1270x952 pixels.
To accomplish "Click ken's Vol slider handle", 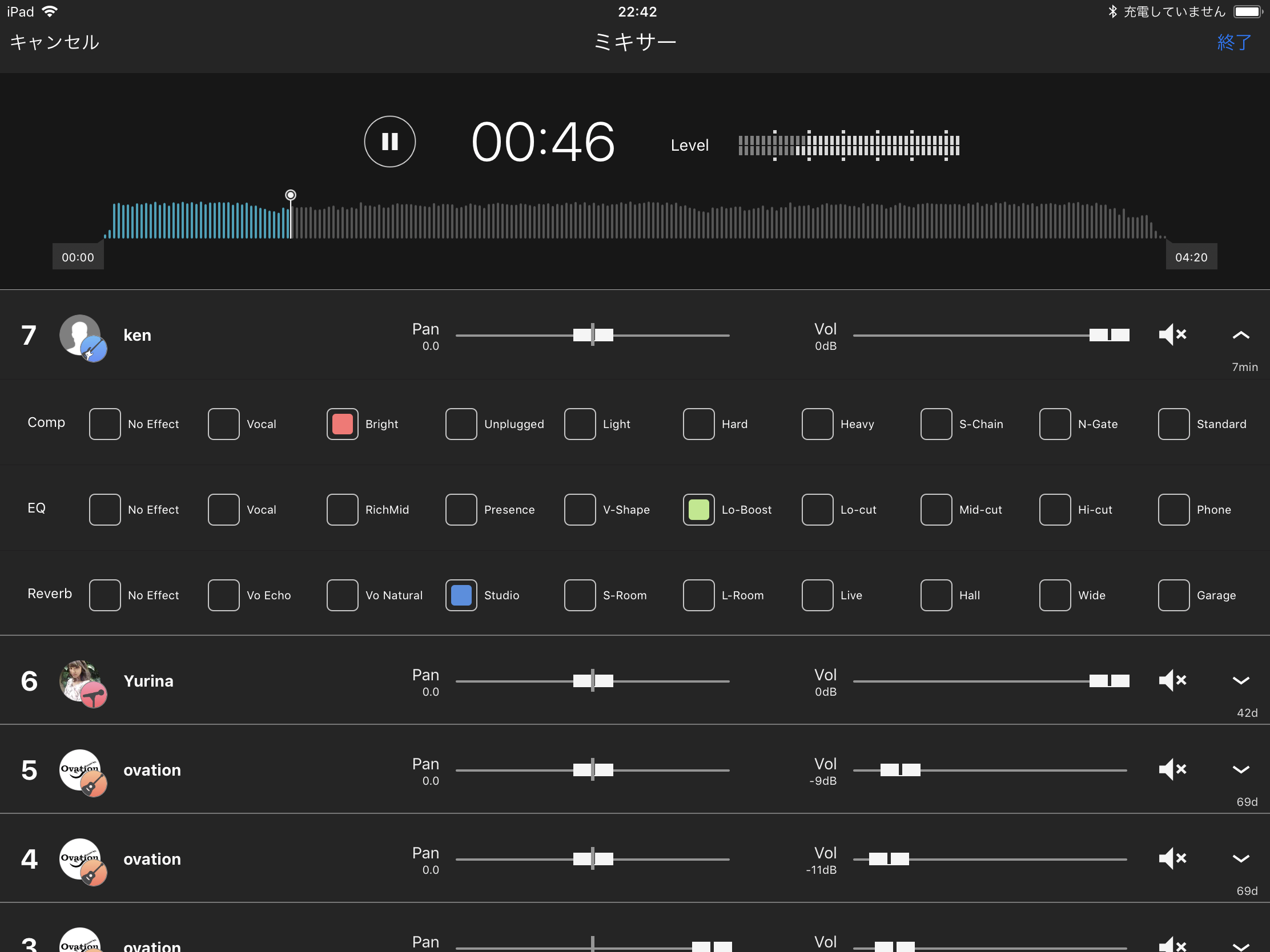I will point(1109,335).
